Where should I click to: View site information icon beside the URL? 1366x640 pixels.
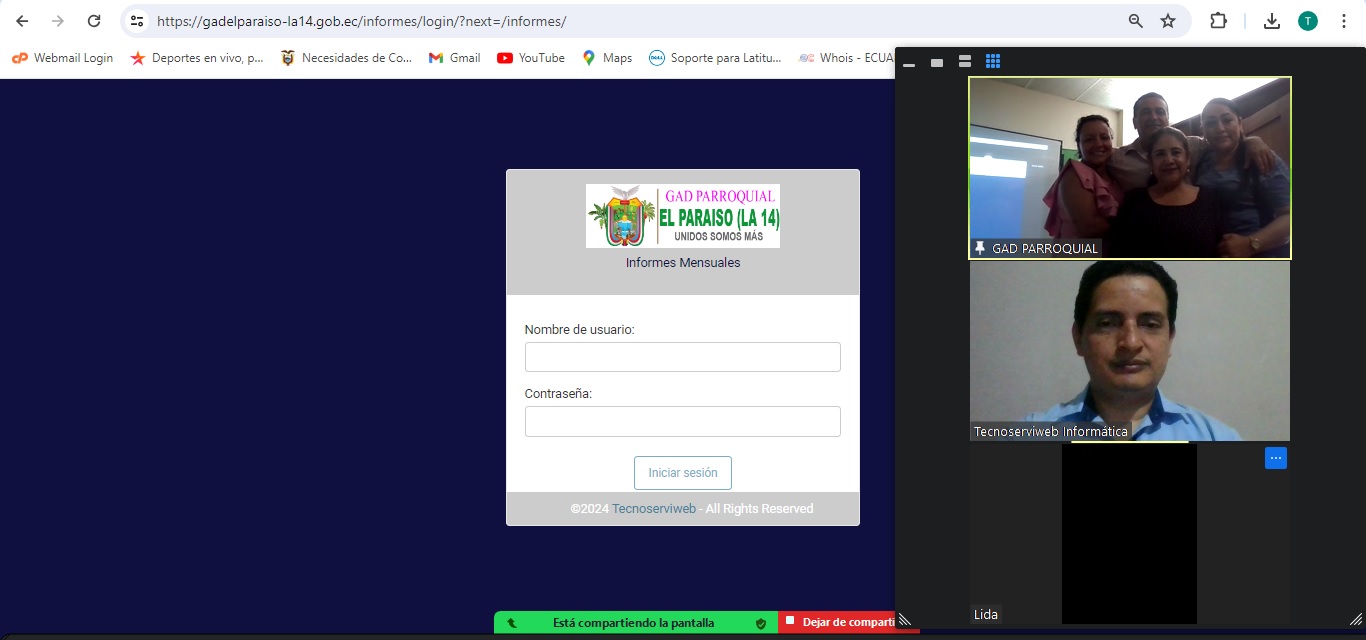click(137, 21)
